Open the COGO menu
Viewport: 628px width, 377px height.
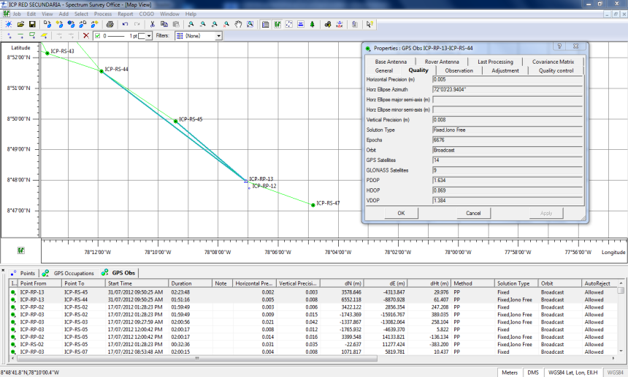pyautogui.click(x=147, y=14)
